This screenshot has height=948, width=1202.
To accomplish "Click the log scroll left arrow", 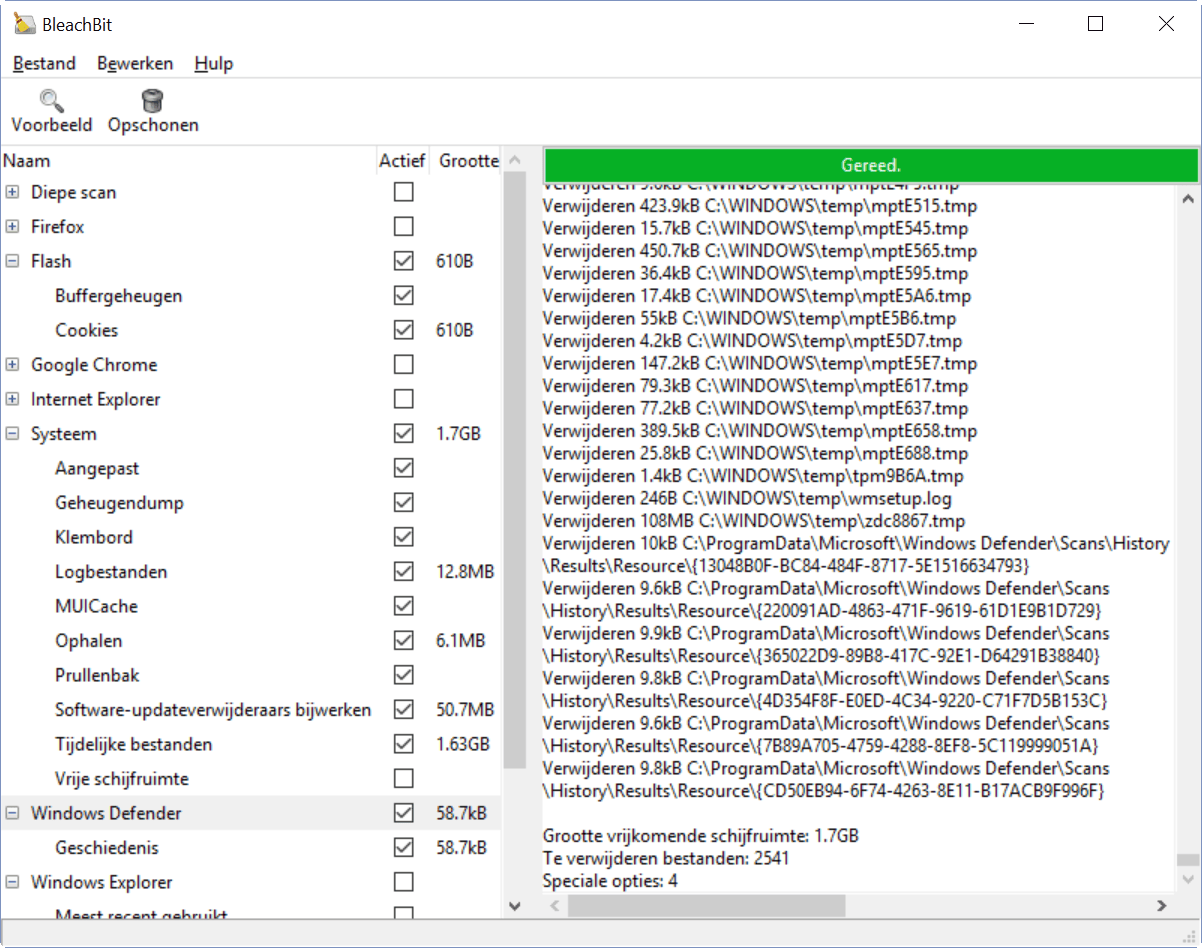I will pos(554,906).
